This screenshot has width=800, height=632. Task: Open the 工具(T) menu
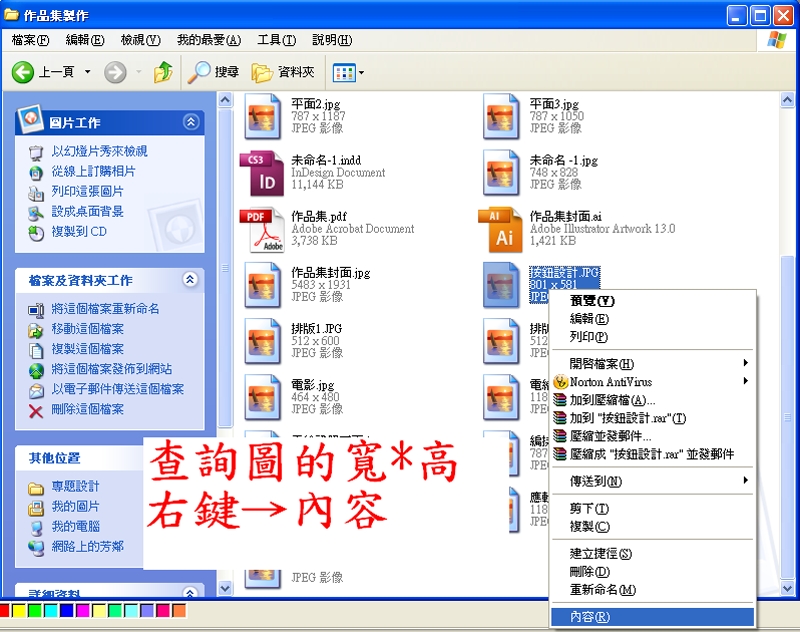[275, 40]
